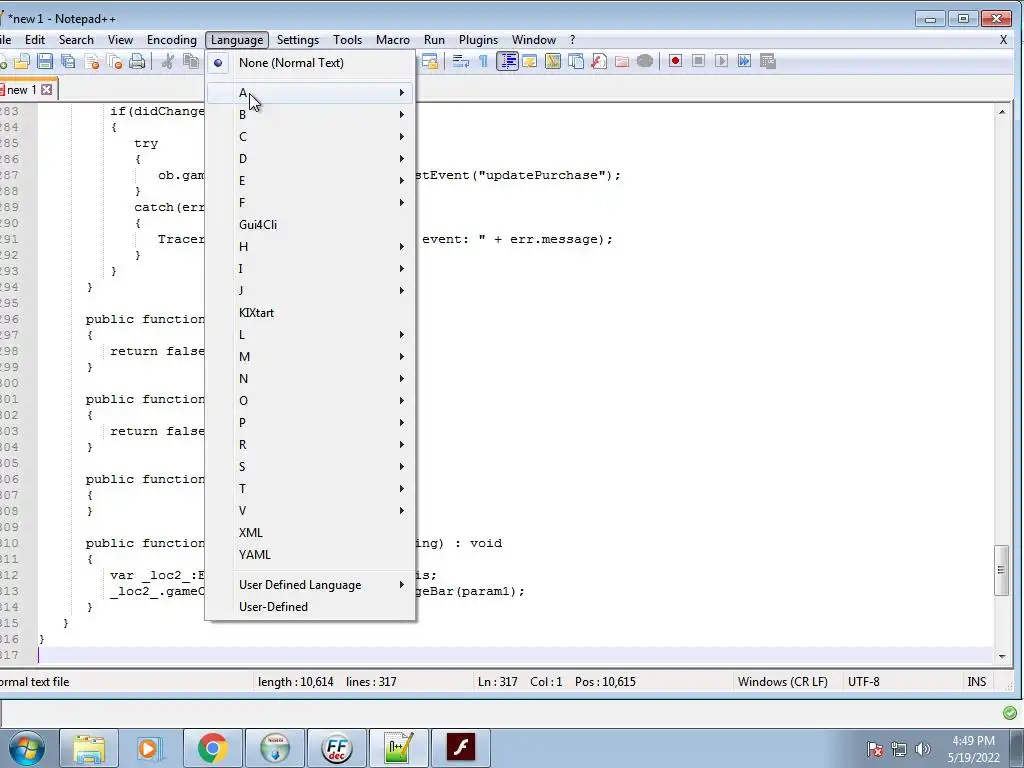Expand the V language submenu
Viewport: 1024px width, 768px height.
[x=310, y=511]
